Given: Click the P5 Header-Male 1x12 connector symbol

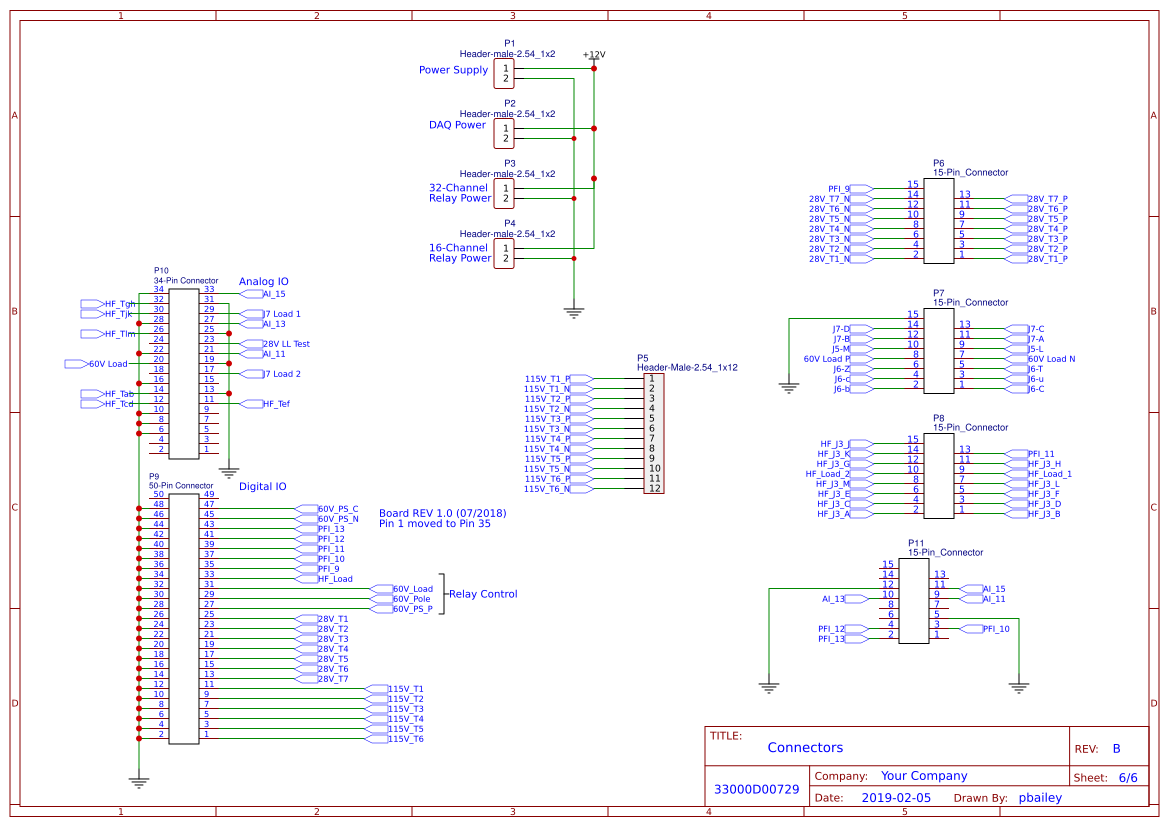Looking at the screenshot, I should [x=655, y=430].
